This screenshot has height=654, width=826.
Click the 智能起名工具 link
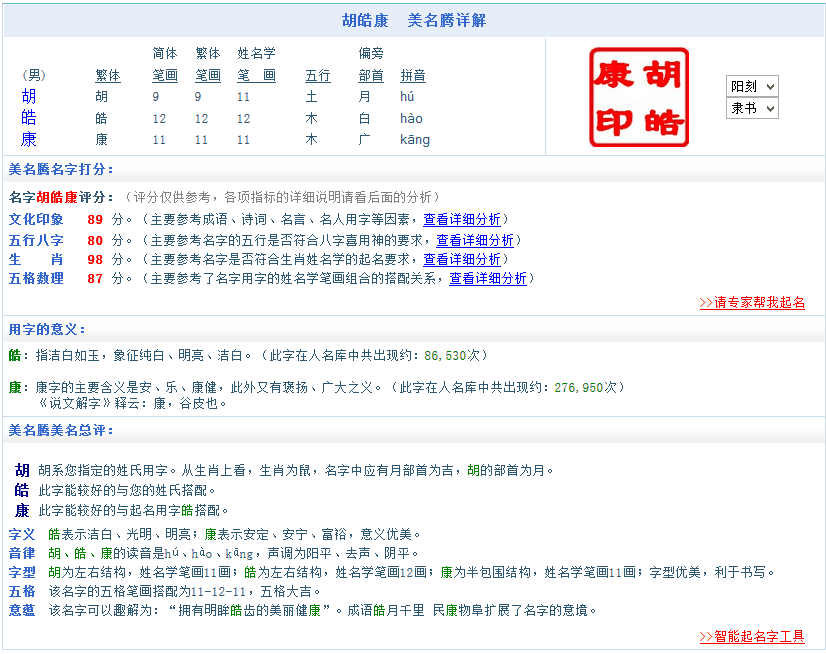pyautogui.click(x=752, y=636)
